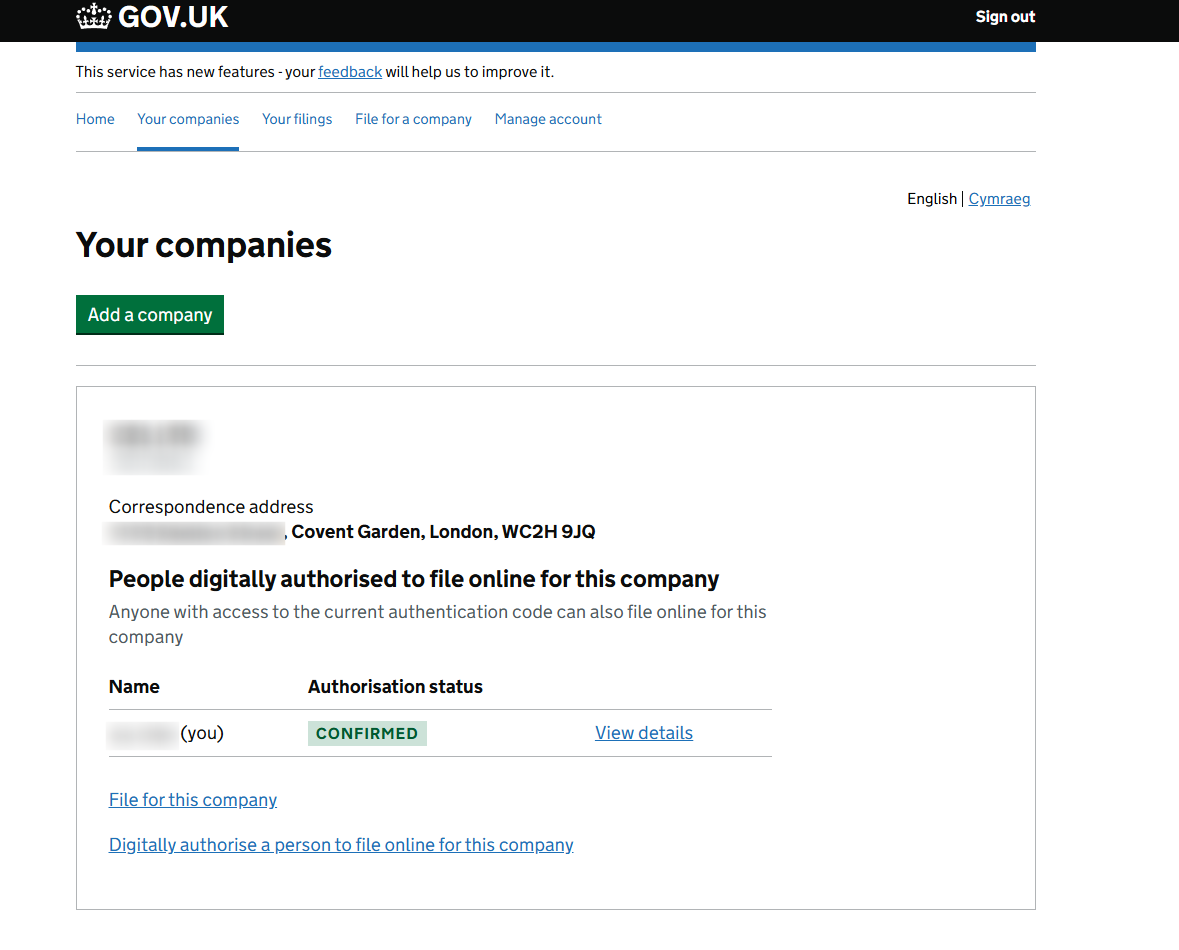The height and width of the screenshot is (950, 1179).
Task: Digitally authorise a person to file online
Action: [x=341, y=845]
